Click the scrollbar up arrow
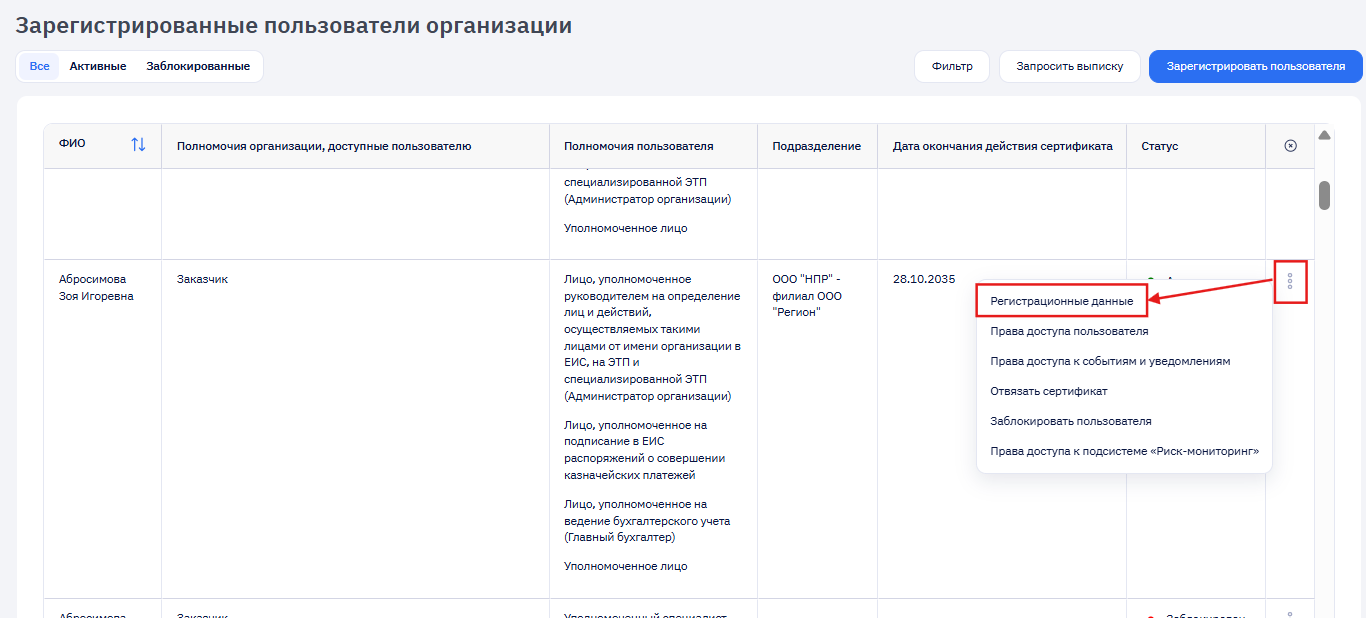This screenshot has height=618, width=1366. click(x=1324, y=135)
